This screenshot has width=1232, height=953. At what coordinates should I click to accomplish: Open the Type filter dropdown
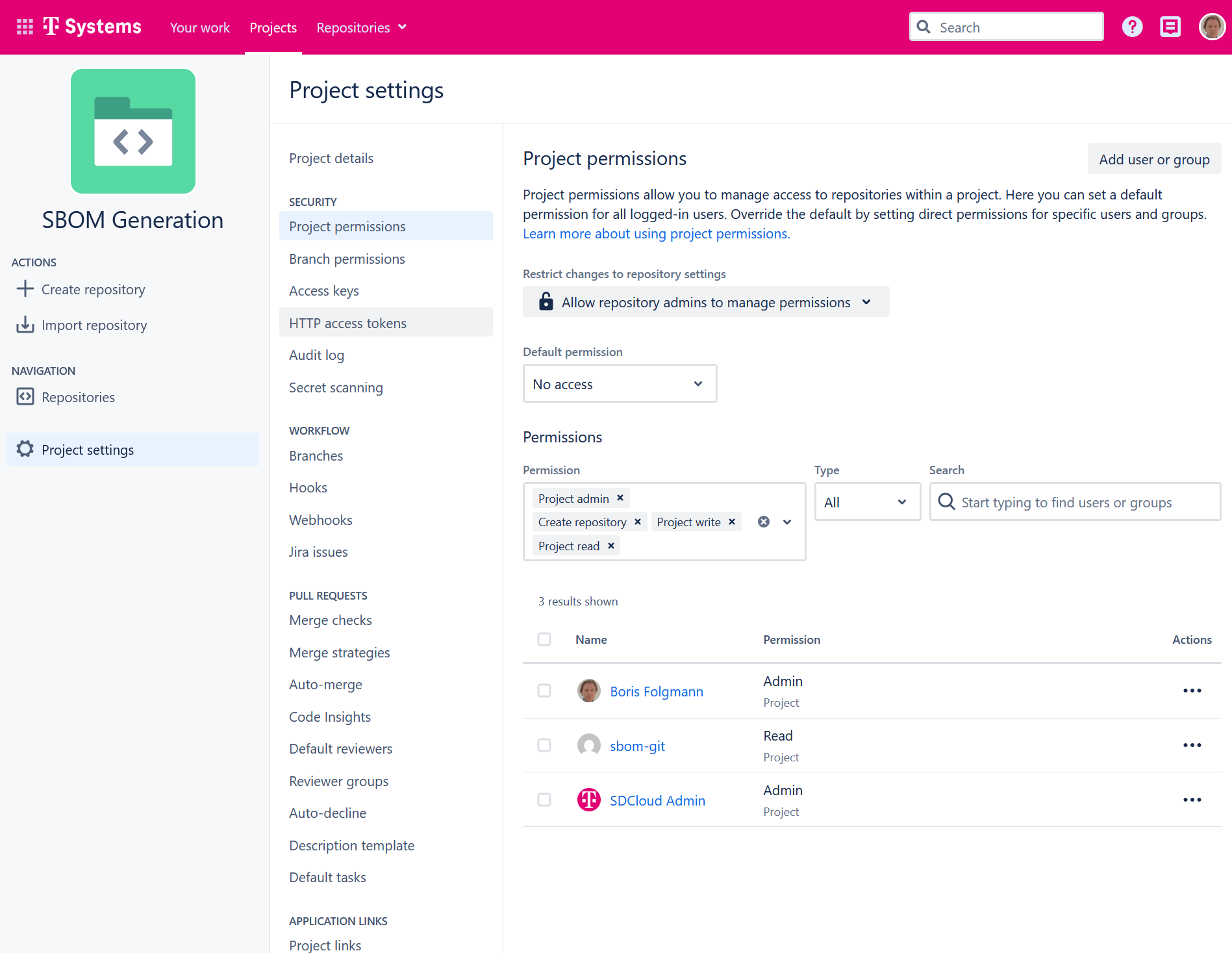tap(867, 502)
